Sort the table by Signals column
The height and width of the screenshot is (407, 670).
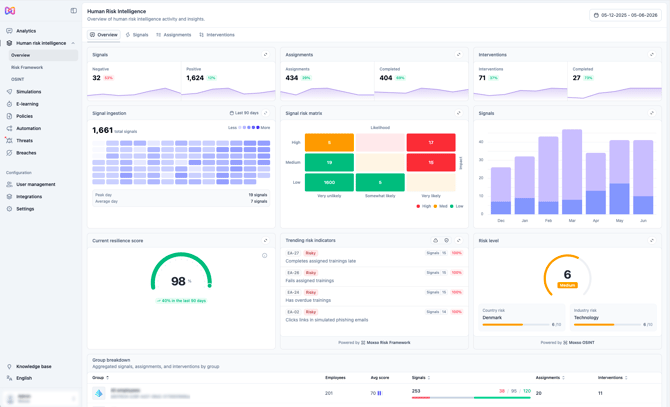420,378
